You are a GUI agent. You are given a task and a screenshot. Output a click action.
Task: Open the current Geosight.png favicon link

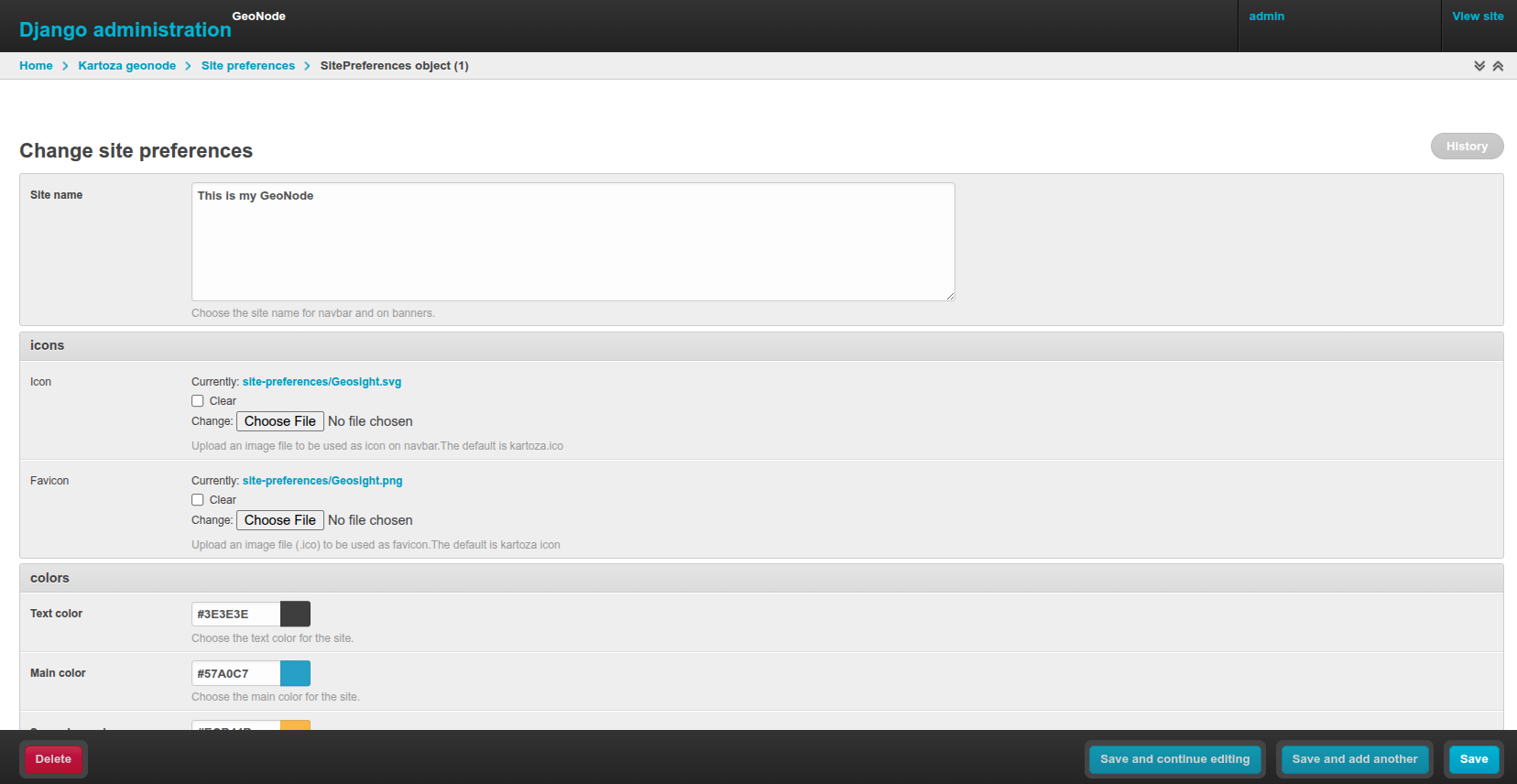click(x=322, y=481)
